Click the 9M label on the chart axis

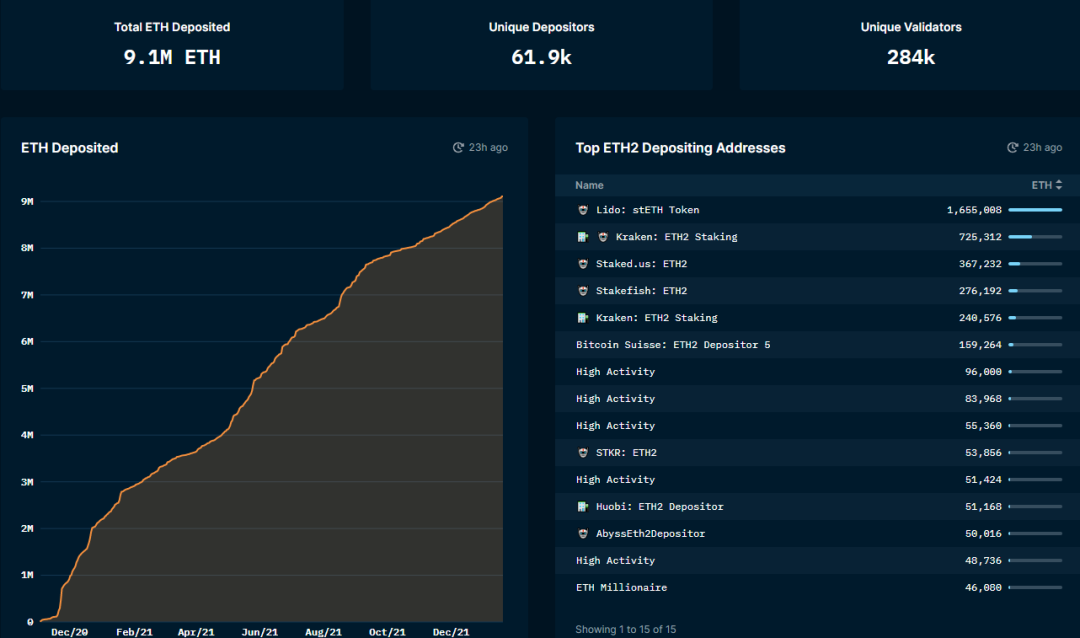(27, 202)
